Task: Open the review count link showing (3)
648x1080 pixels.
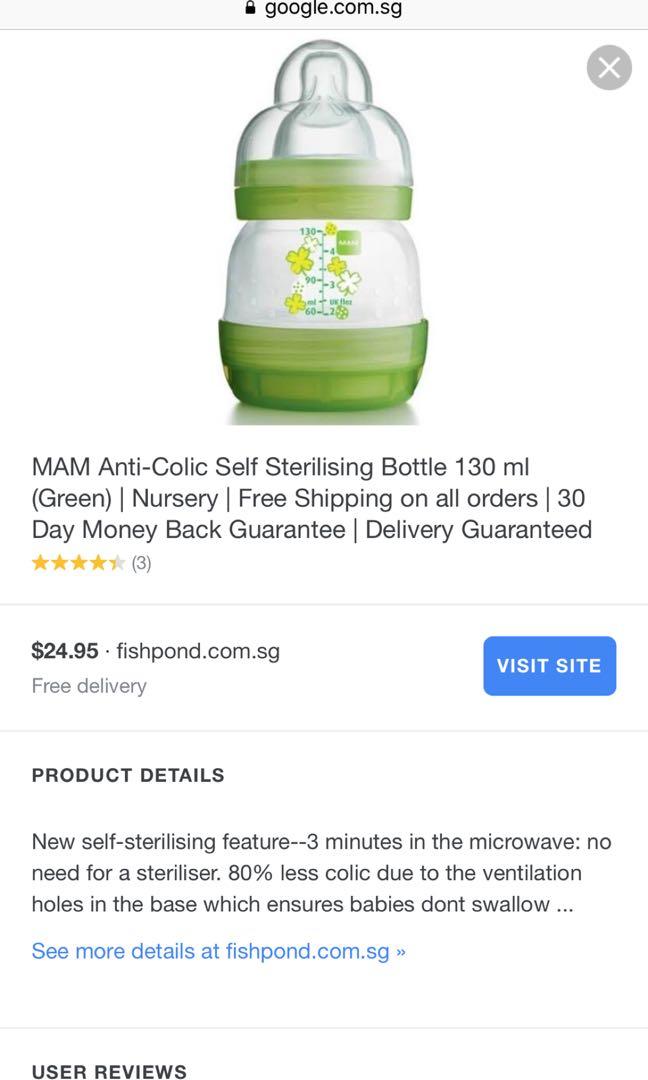Action: 142,563
